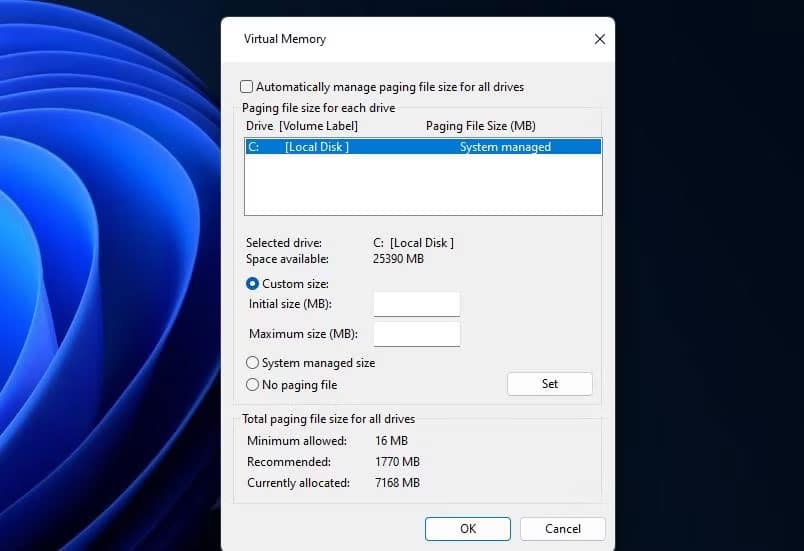
Task: Close the Virtual Memory dialog
Action: coord(599,39)
